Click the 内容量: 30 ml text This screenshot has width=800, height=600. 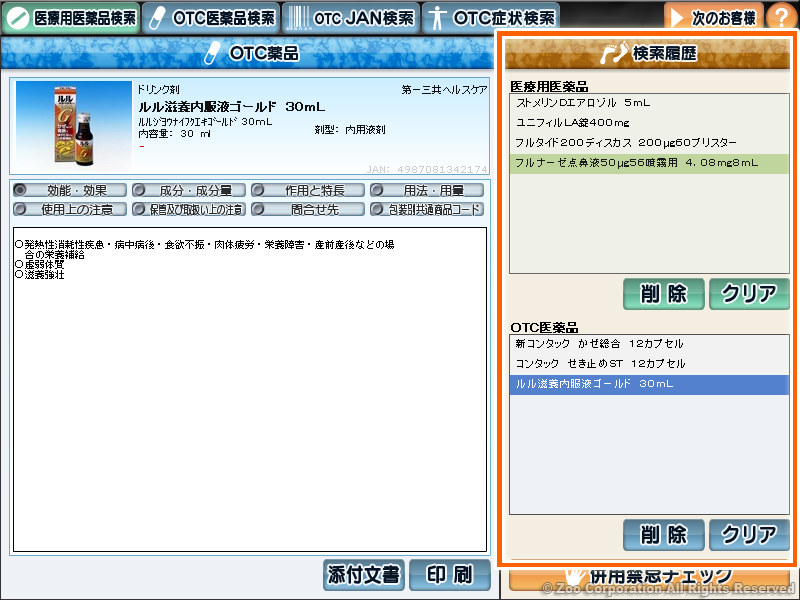point(174,134)
